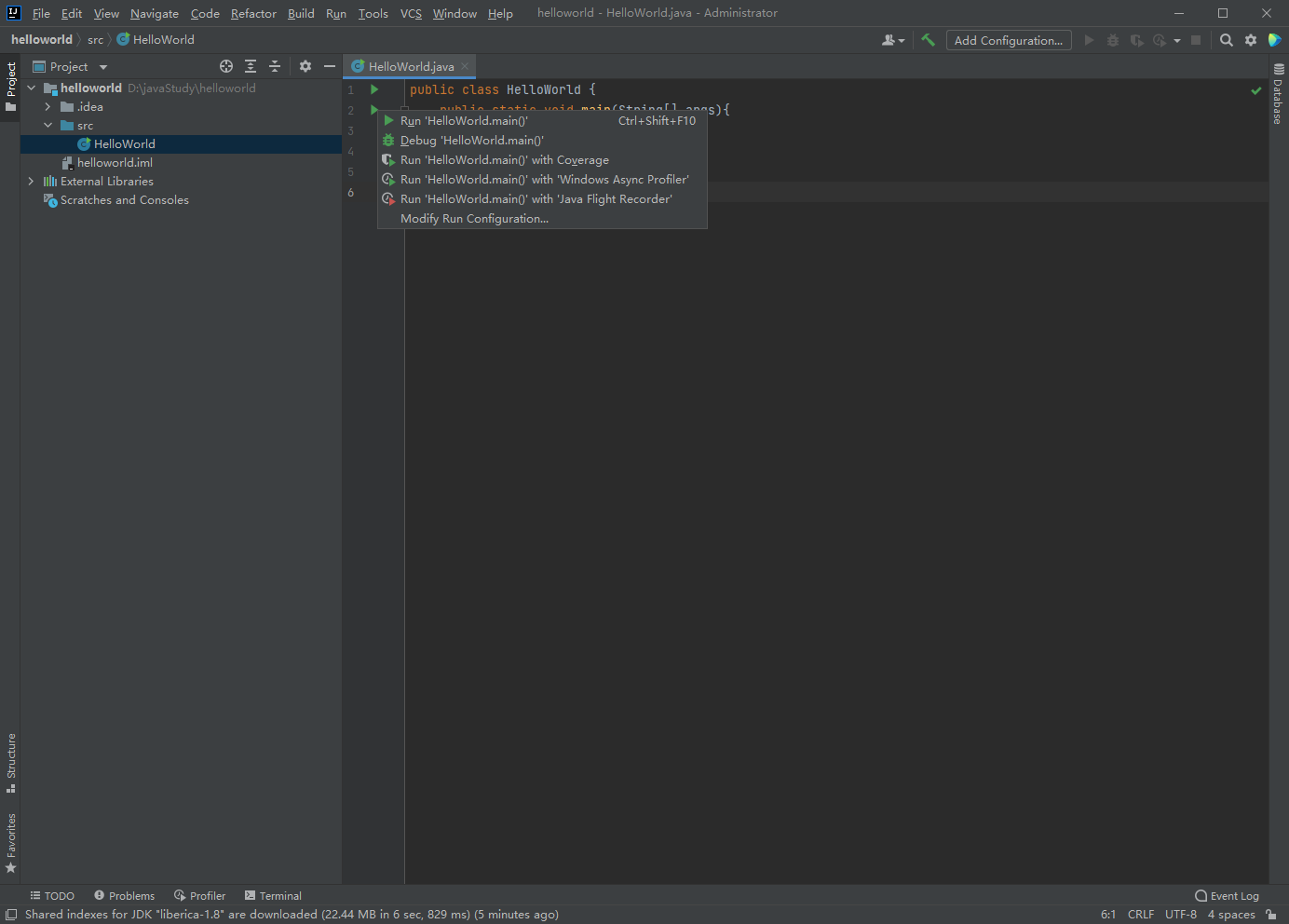Click tool windows quick access icon bottom-left
The image size is (1289, 924).
pyautogui.click(x=11, y=915)
